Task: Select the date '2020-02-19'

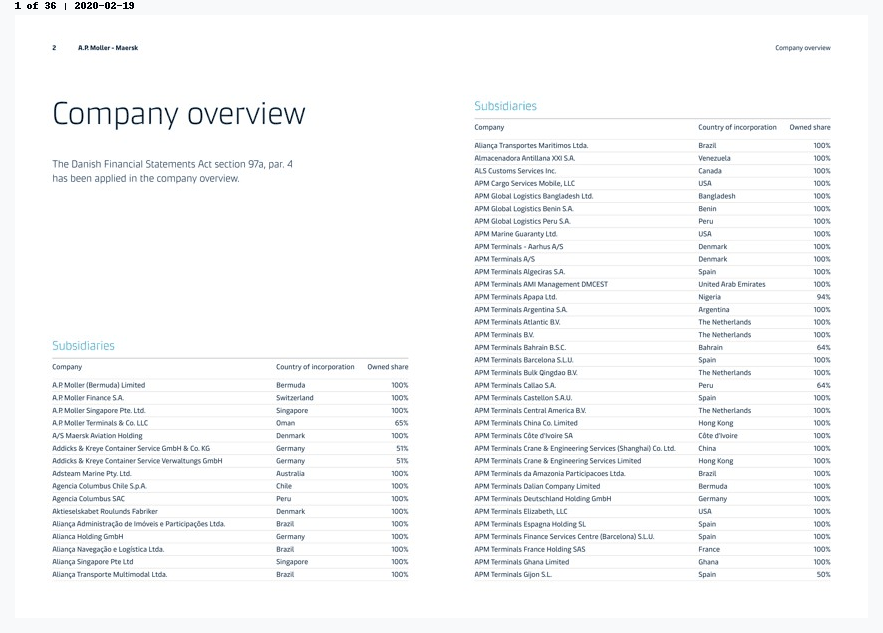Action: tap(104, 6)
